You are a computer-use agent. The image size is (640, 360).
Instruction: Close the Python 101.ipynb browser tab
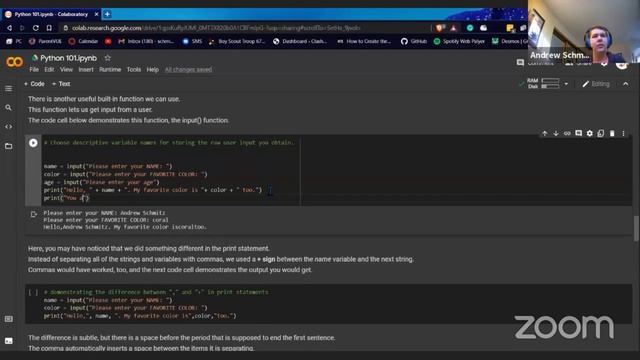[96, 14]
